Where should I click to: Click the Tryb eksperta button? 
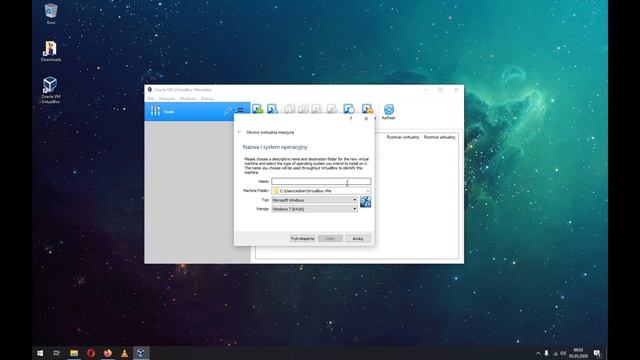(302, 238)
